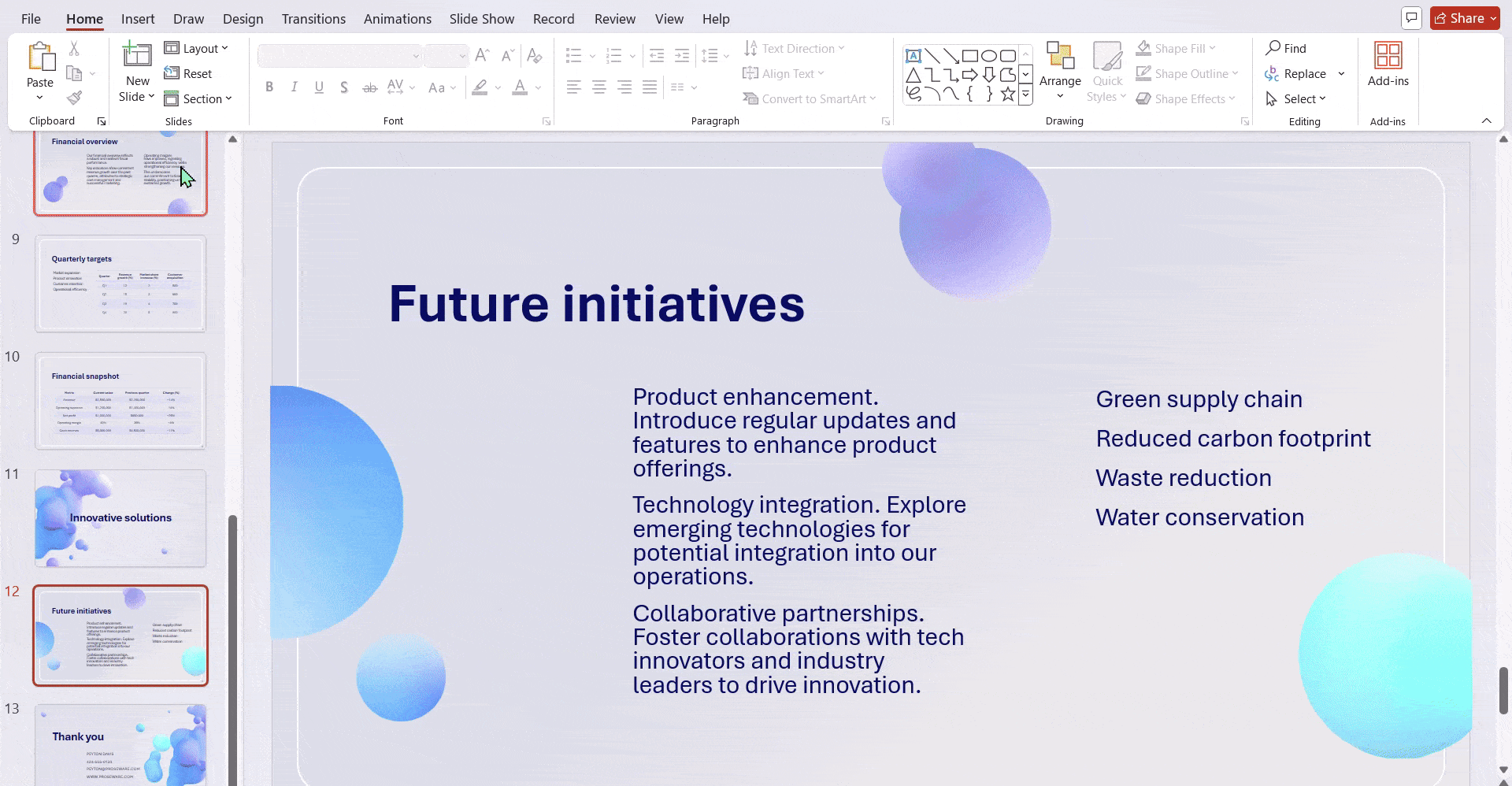1512x786 pixels.
Task: Apply strikethrough formatting
Action: 369,87
